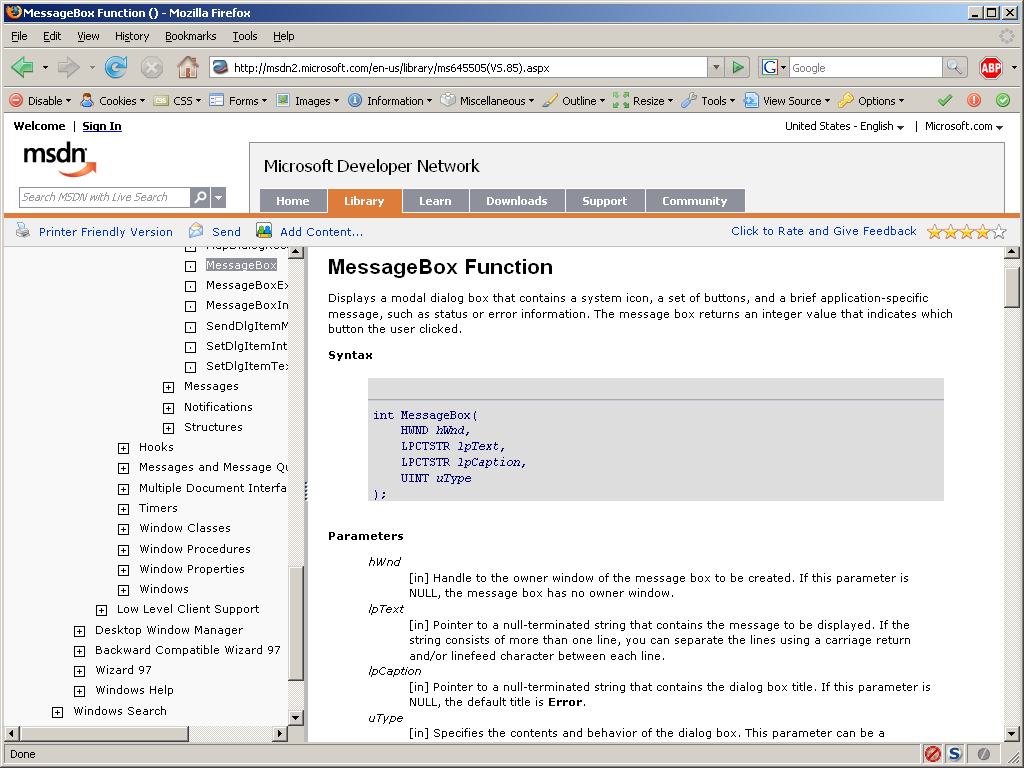The width and height of the screenshot is (1024, 768).
Task: Open the Miscellaneous toolbar menu
Action: point(487,101)
